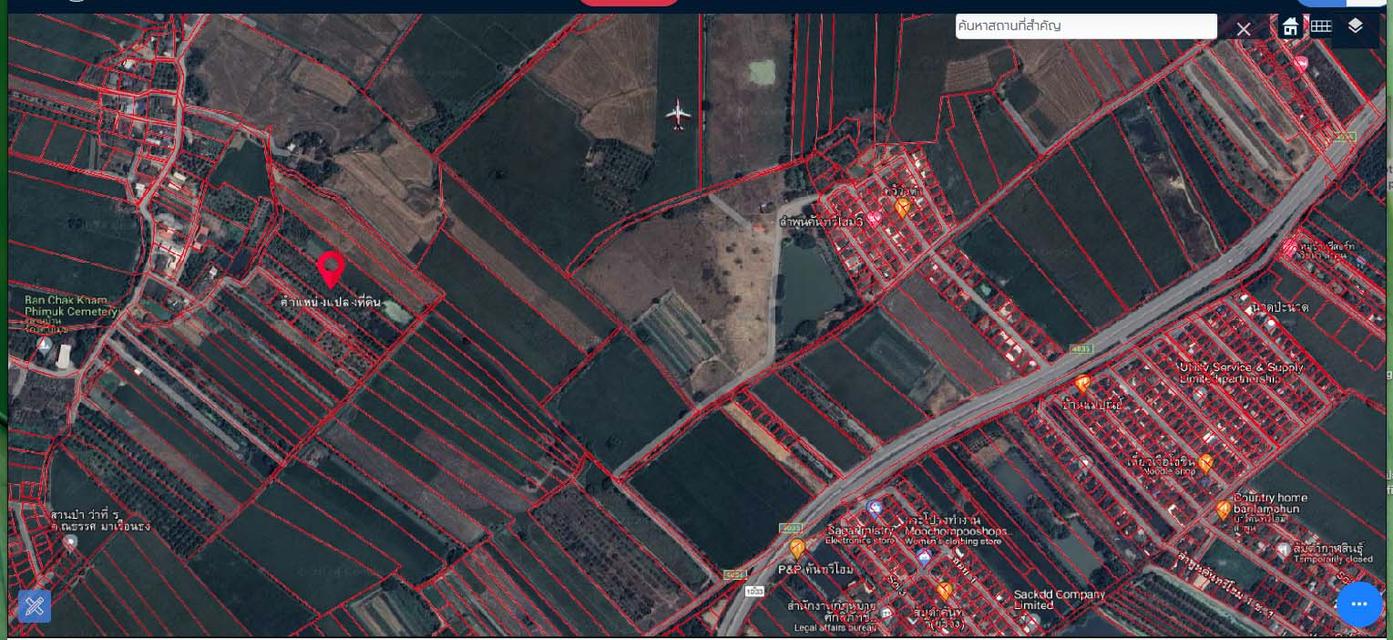Select the orange pin above Legal affairs bureau
The image size is (1393, 640).
point(944,591)
